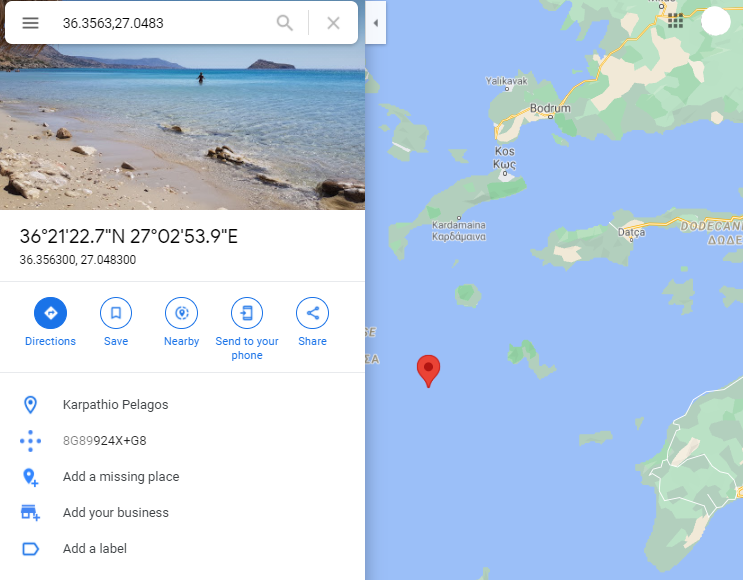This screenshot has width=743, height=580.
Task: Click the search magnifier icon
Action: pyautogui.click(x=284, y=23)
